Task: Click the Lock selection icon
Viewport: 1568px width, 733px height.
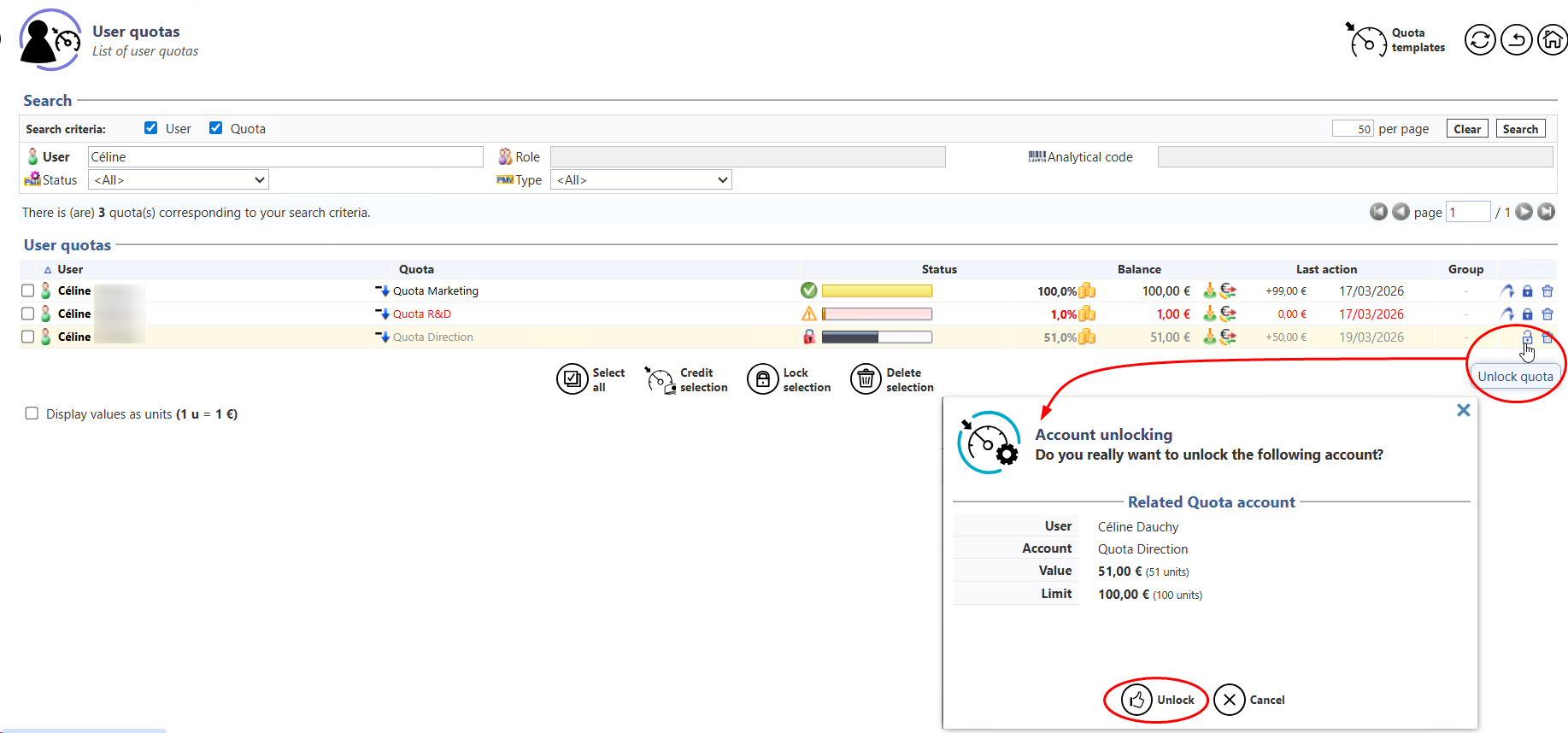Action: (x=762, y=379)
